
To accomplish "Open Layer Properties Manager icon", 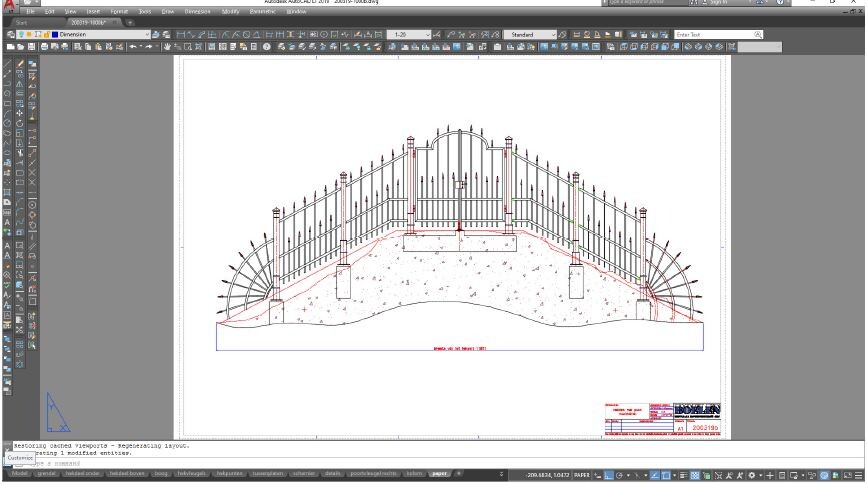I will (x=9, y=35).
